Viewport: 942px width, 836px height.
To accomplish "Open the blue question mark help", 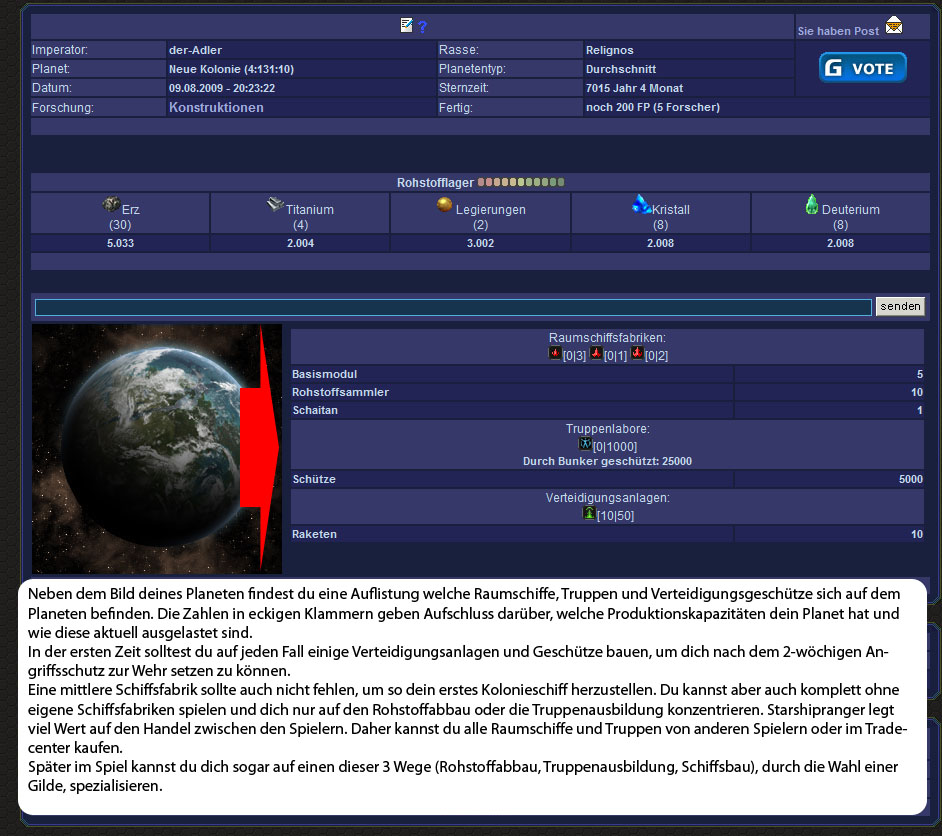I will 422,27.
